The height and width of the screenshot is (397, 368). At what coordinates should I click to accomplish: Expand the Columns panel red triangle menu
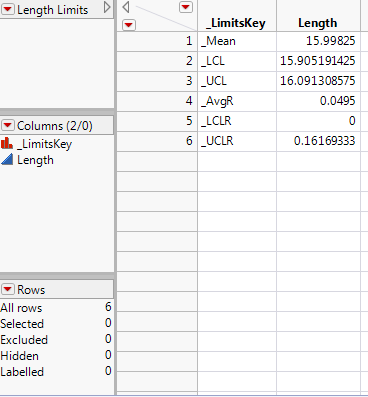8,126
